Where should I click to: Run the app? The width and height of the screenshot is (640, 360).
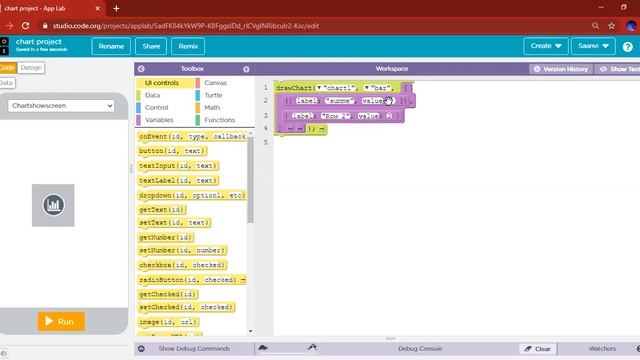[x=61, y=321]
